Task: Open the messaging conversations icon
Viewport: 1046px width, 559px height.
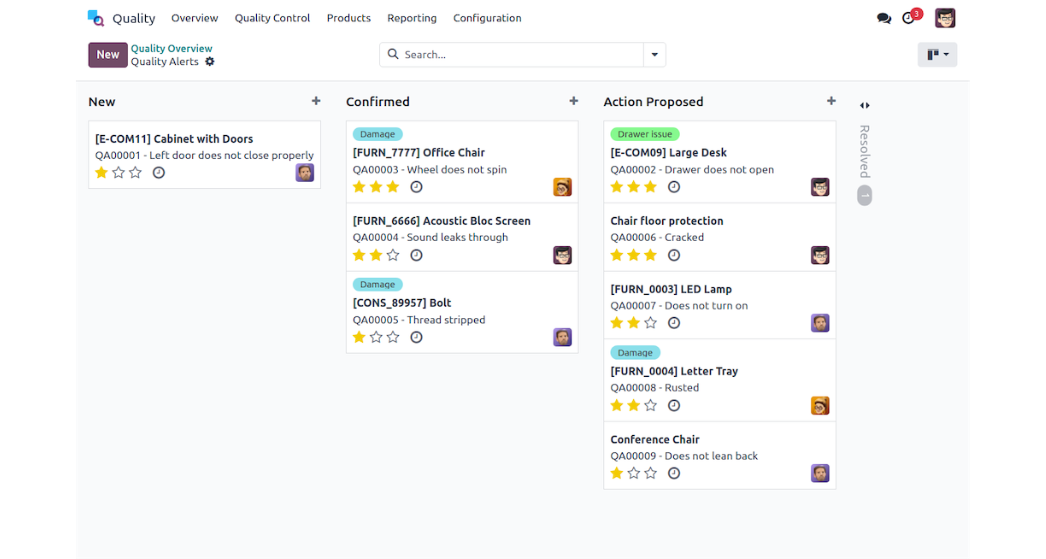Action: pos(884,18)
